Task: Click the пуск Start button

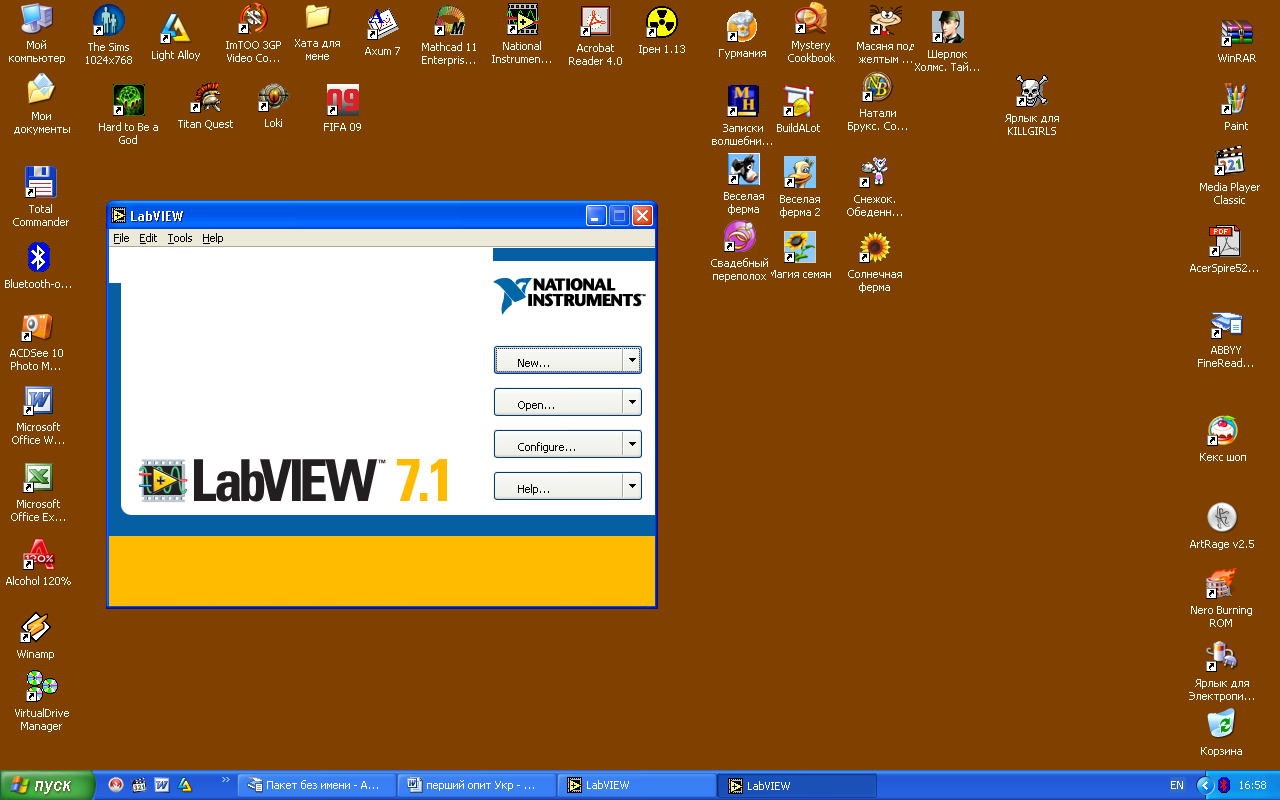Action: point(48,785)
